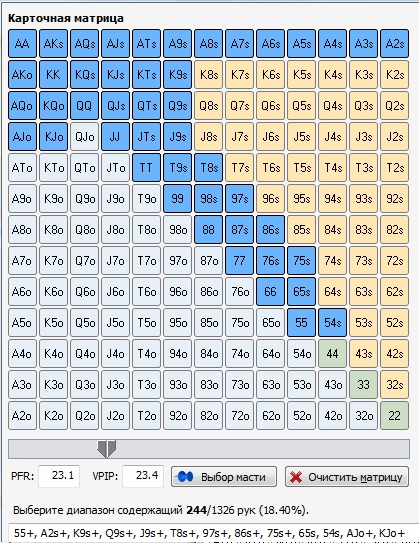Click the VPIP value field
This screenshot has width=419, height=543.
click(x=143, y=476)
